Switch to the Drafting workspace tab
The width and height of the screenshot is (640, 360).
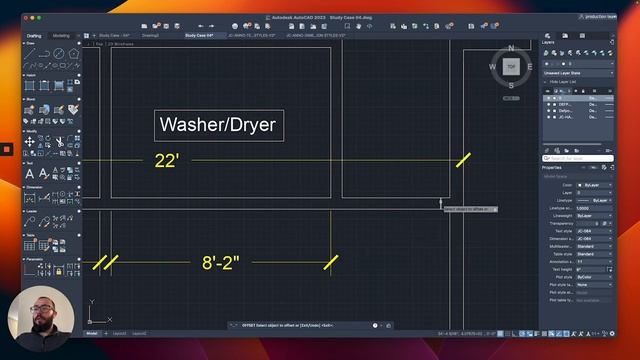(34, 36)
